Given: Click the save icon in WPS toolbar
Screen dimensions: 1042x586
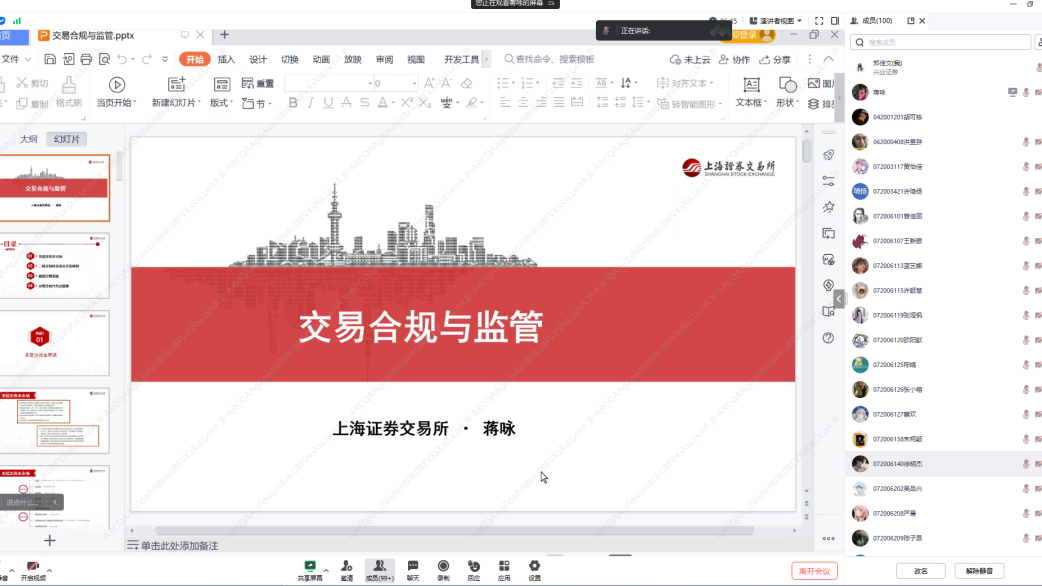Looking at the screenshot, I should 50,59.
